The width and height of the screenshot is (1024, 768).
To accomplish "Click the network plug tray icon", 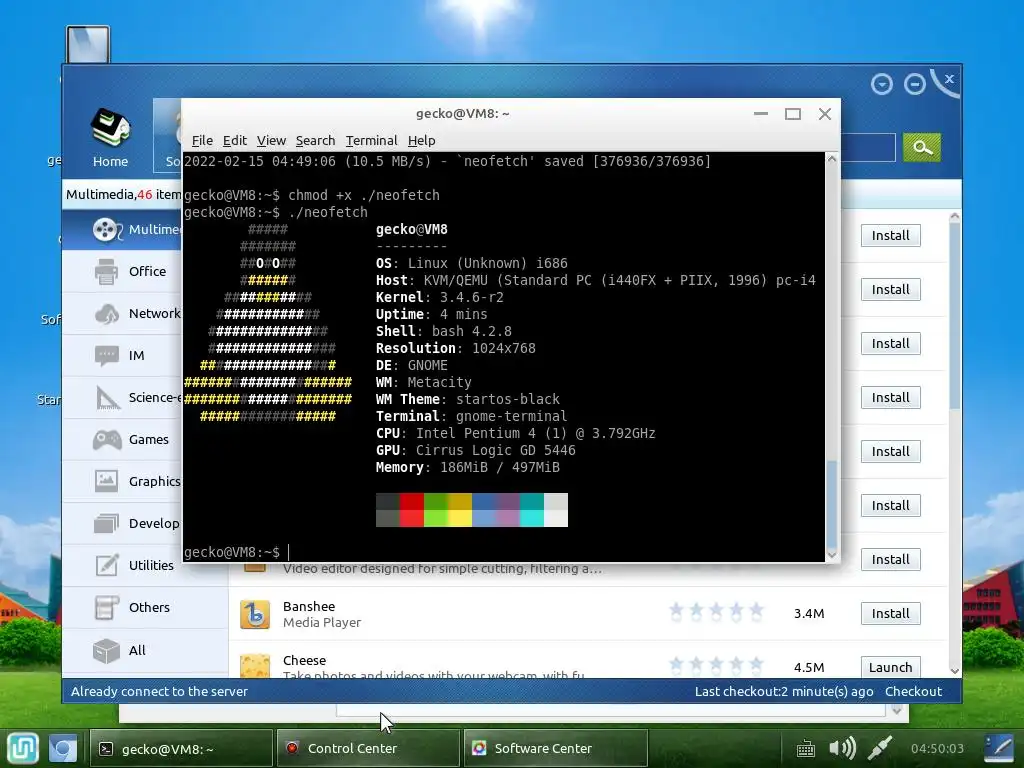I will pos(880,748).
